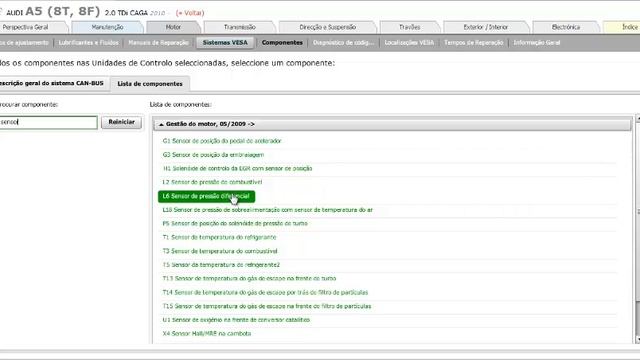Click the component list scrollbar down arrow
Image resolution: width=640 pixels, height=360 pixels.
click(x=638, y=339)
